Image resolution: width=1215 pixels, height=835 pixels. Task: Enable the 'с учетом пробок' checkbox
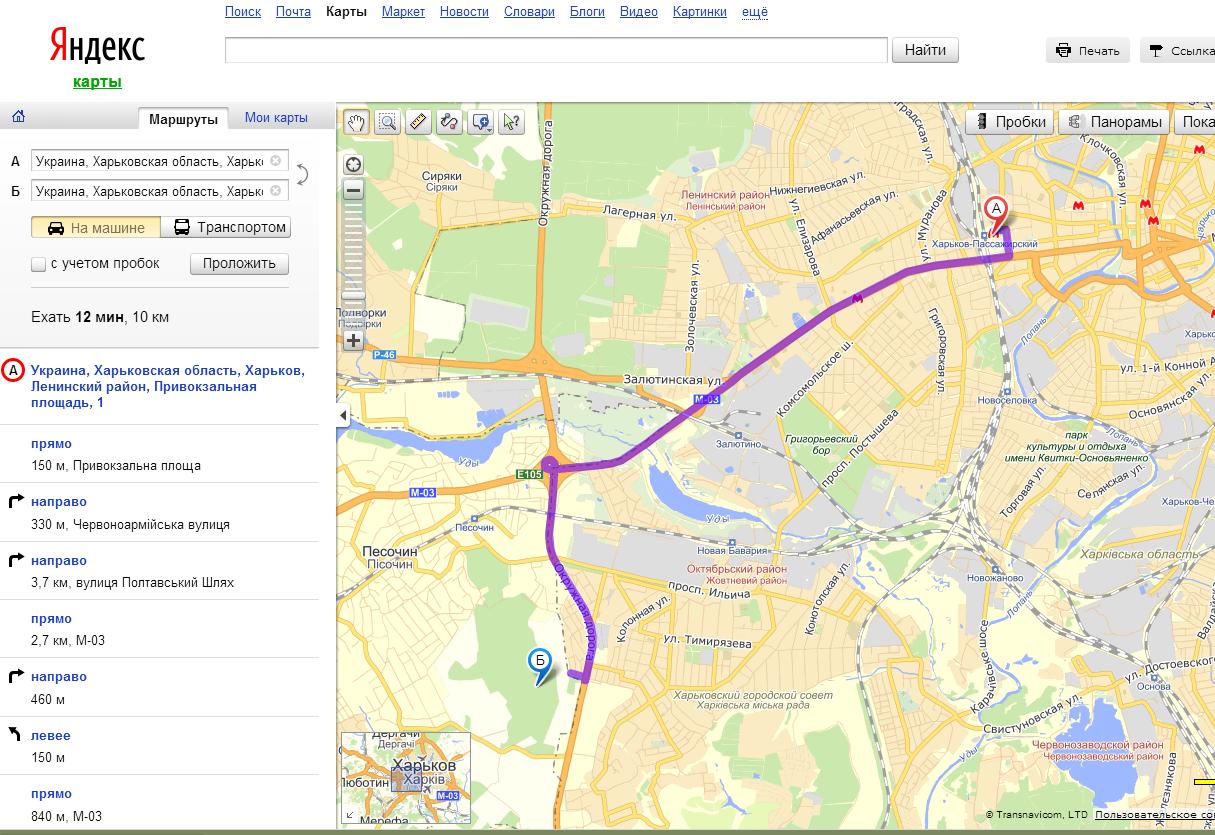(39, 264)
